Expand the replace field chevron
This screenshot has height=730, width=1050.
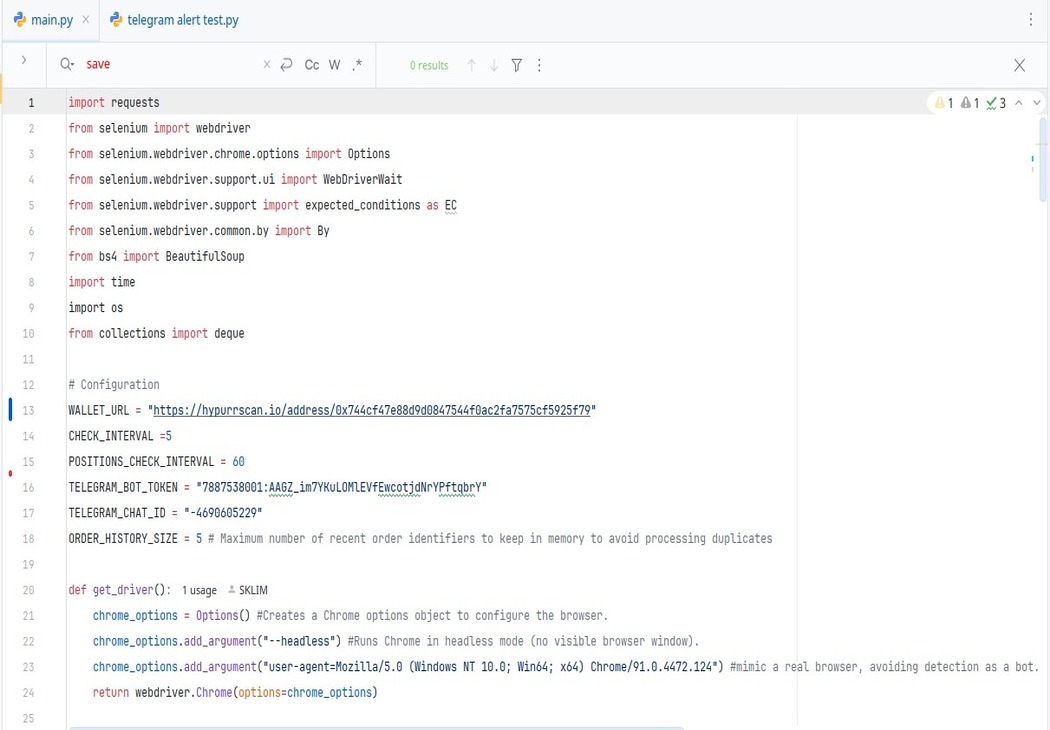pos(24,61)
